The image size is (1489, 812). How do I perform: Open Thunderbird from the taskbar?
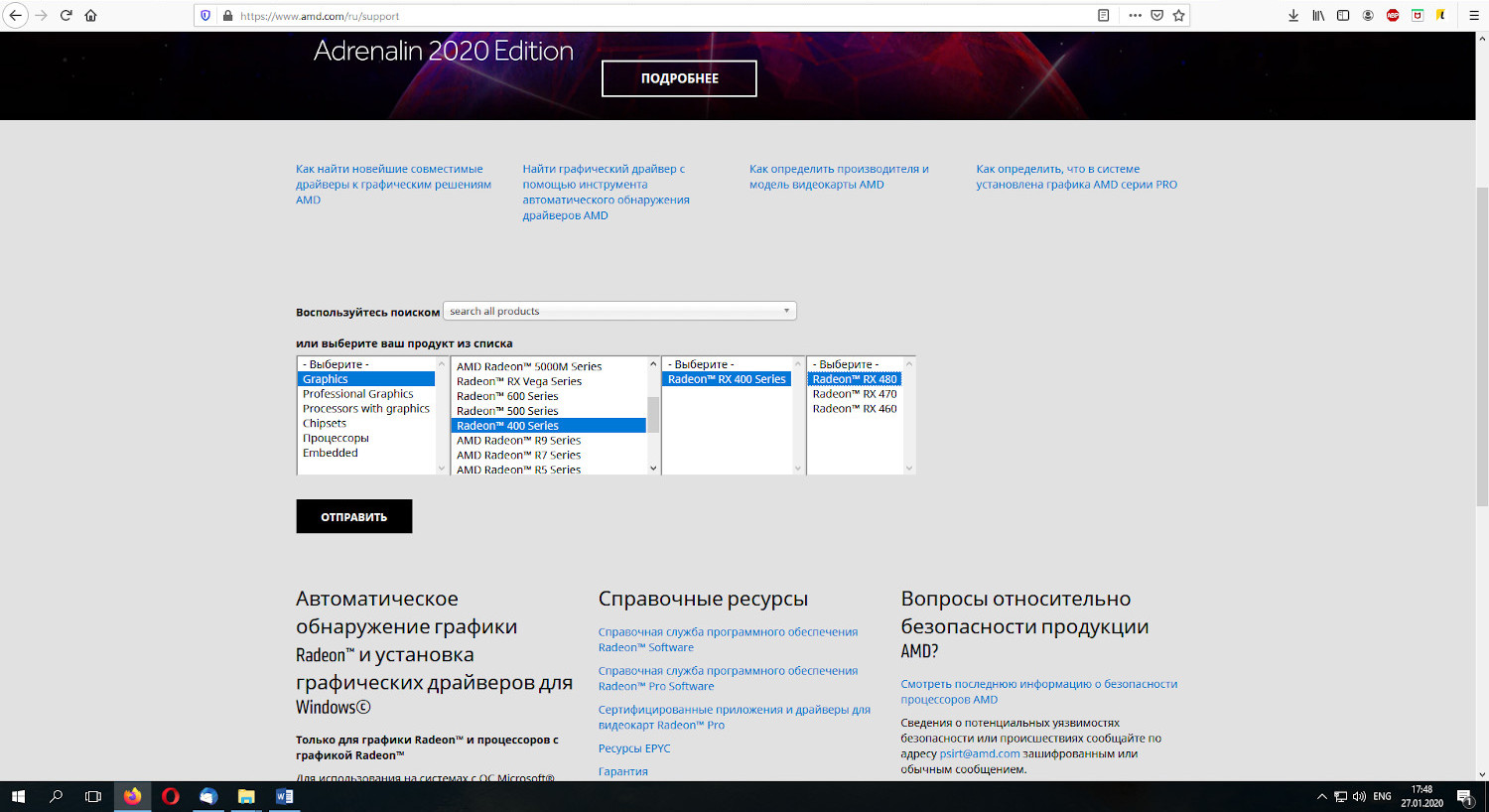pyautogui.click(x=208, y=796)
